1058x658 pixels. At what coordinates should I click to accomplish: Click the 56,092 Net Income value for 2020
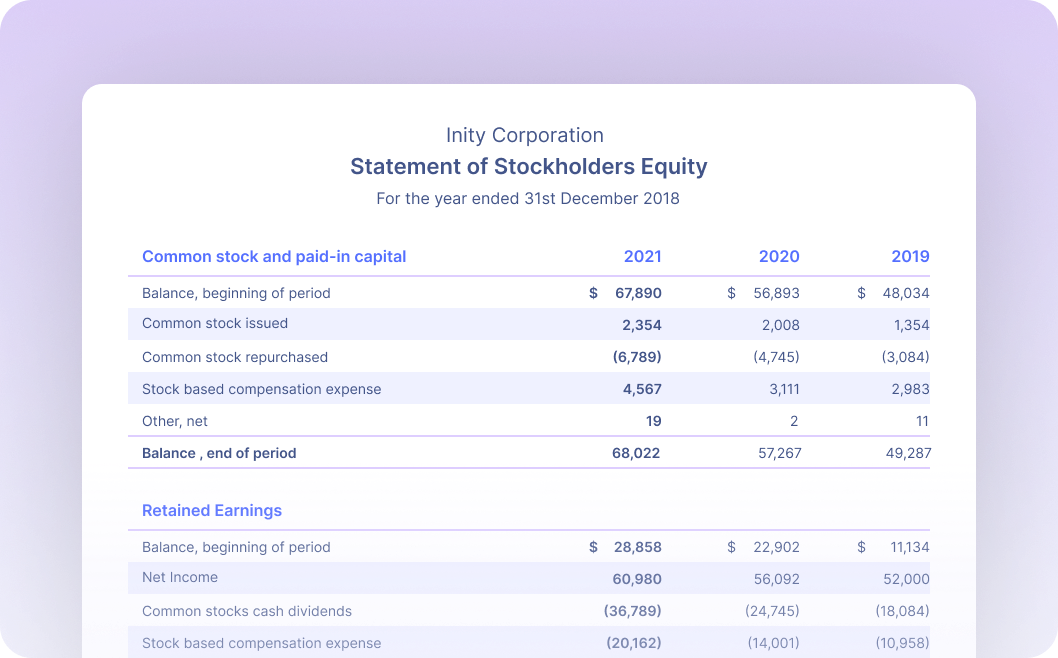coord(777,579)
